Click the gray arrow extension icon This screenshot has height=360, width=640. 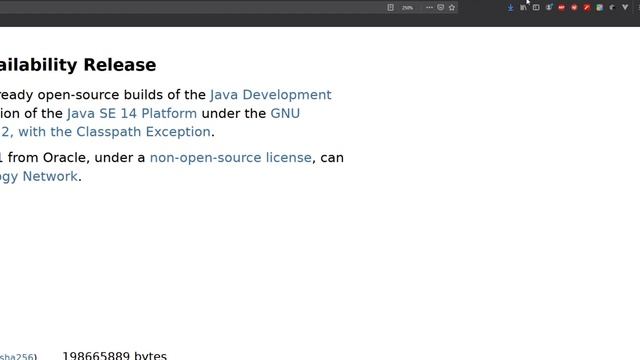coord(612,7)
